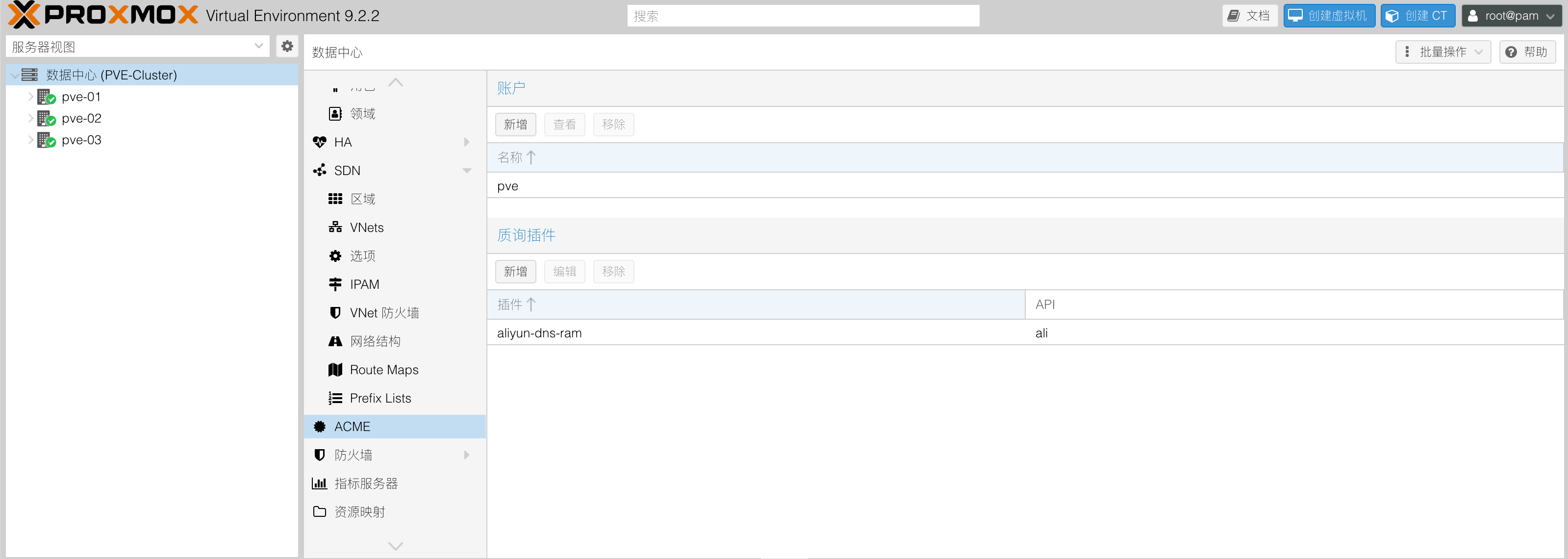This screenshot has height=559, width=1568.
Task: Select the pve account row
Action: [x=1025, y=186]
